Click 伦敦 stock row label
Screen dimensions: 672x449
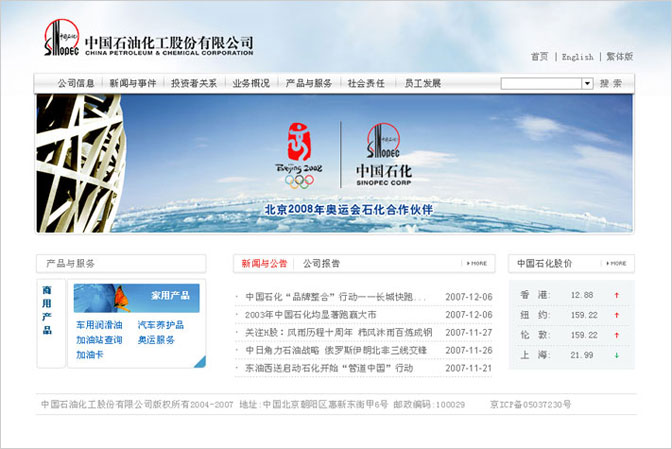535,335
